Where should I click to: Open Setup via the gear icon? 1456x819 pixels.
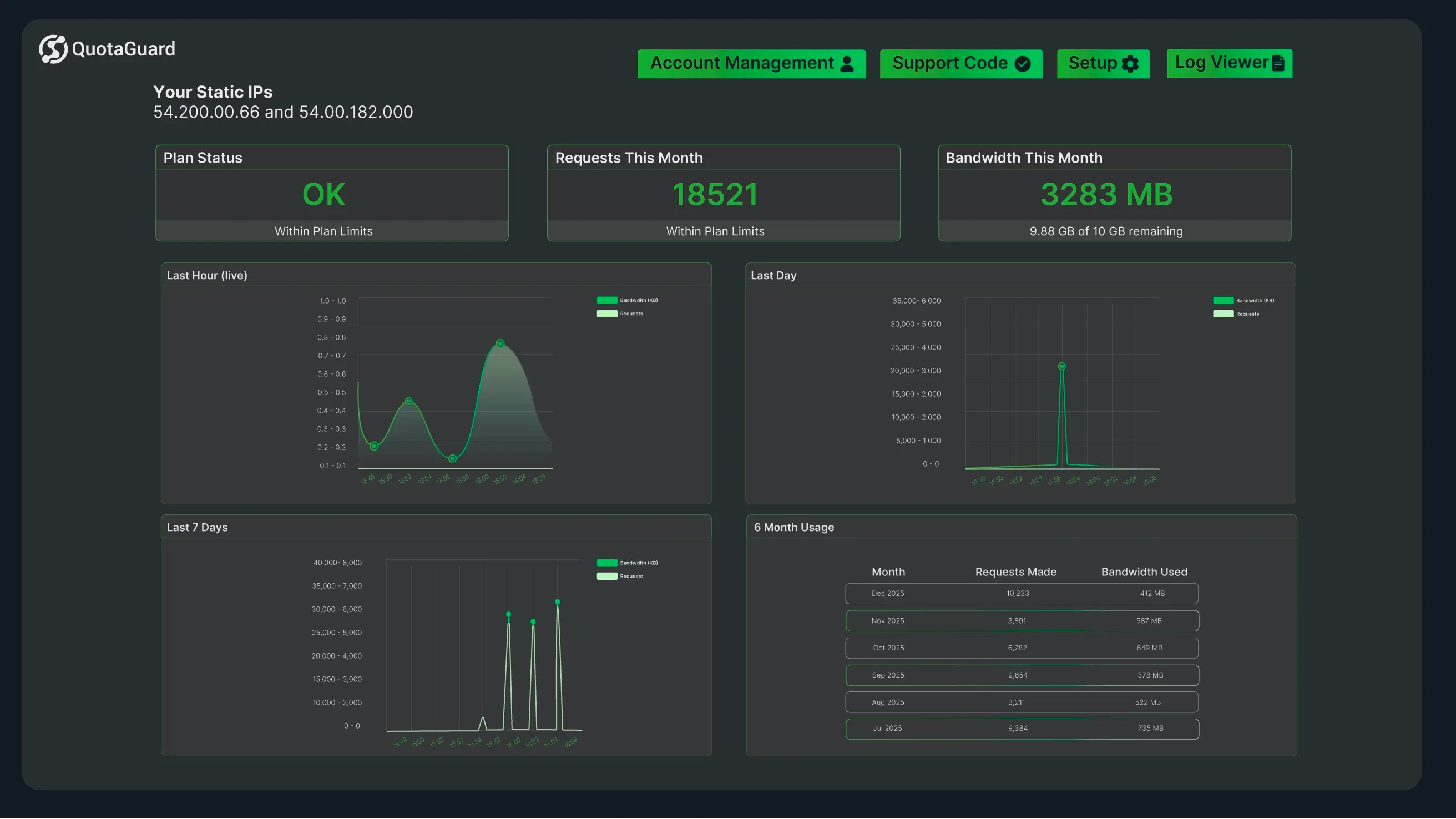(x=1130, y=64)
